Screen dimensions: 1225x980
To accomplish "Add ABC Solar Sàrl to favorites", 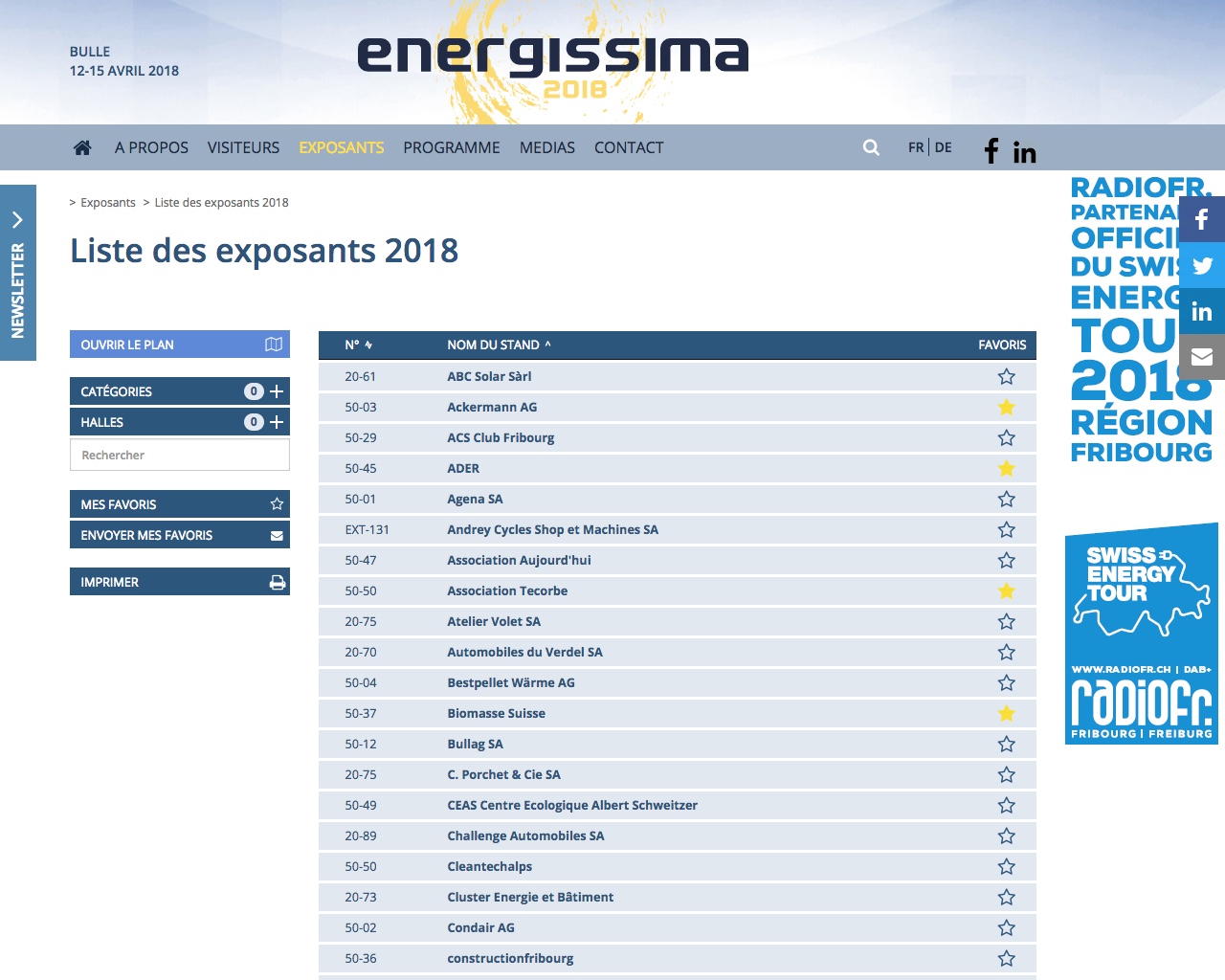I will click(x=1006, y=377).
